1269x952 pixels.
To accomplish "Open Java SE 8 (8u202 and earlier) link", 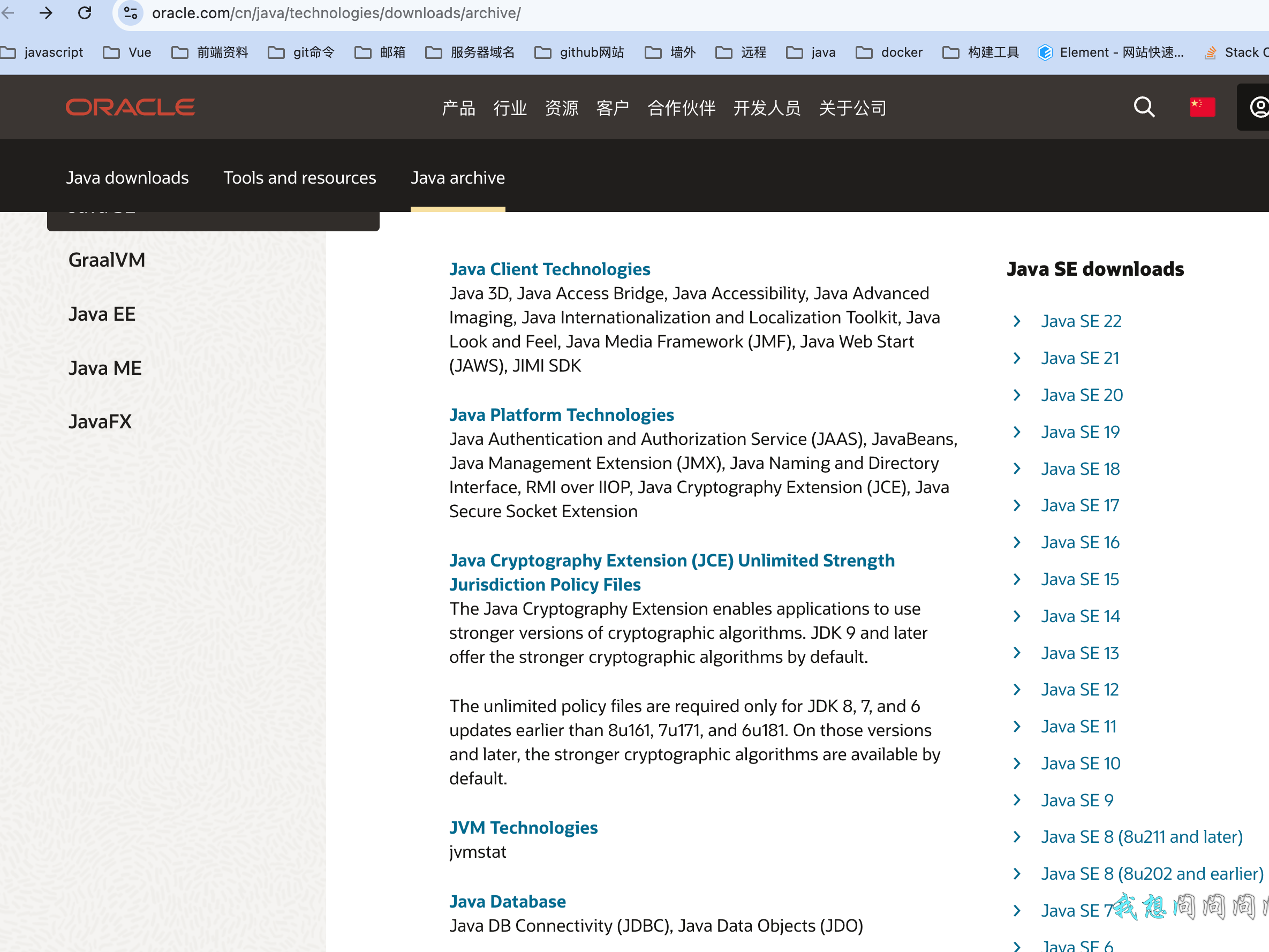I will pos(1152,873).
